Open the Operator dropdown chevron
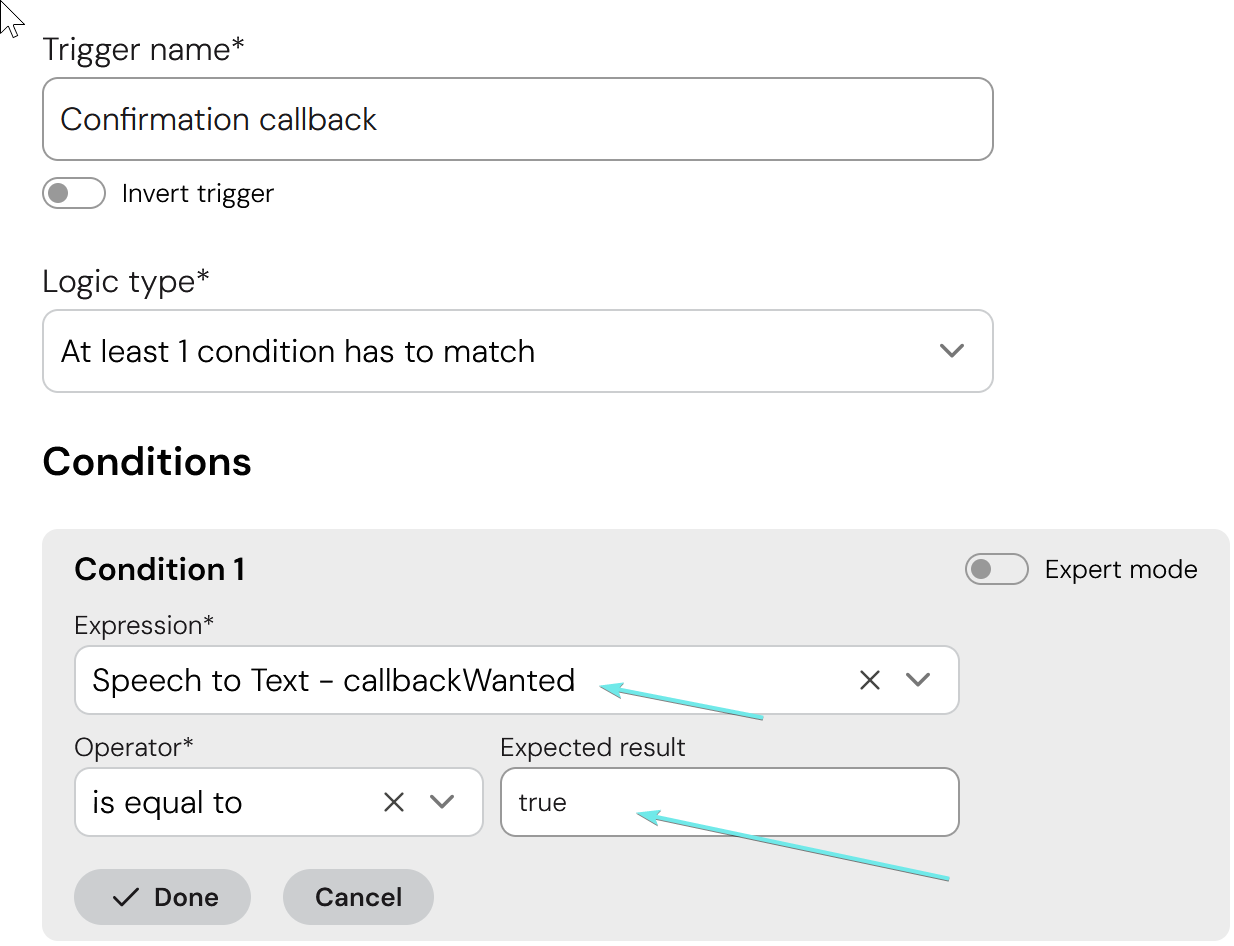1234x946 pixels. pos(441,802)
